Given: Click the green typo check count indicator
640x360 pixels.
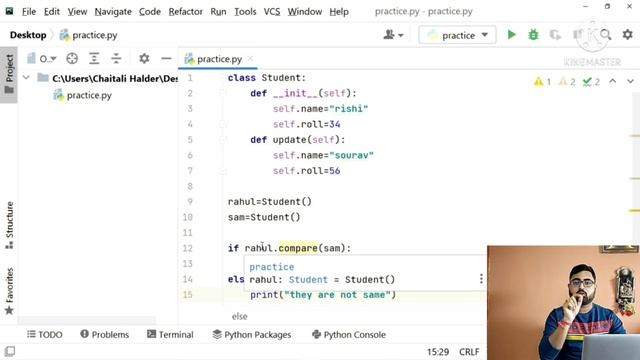Looking at the screenshot, I should click(x=591, y=82).
